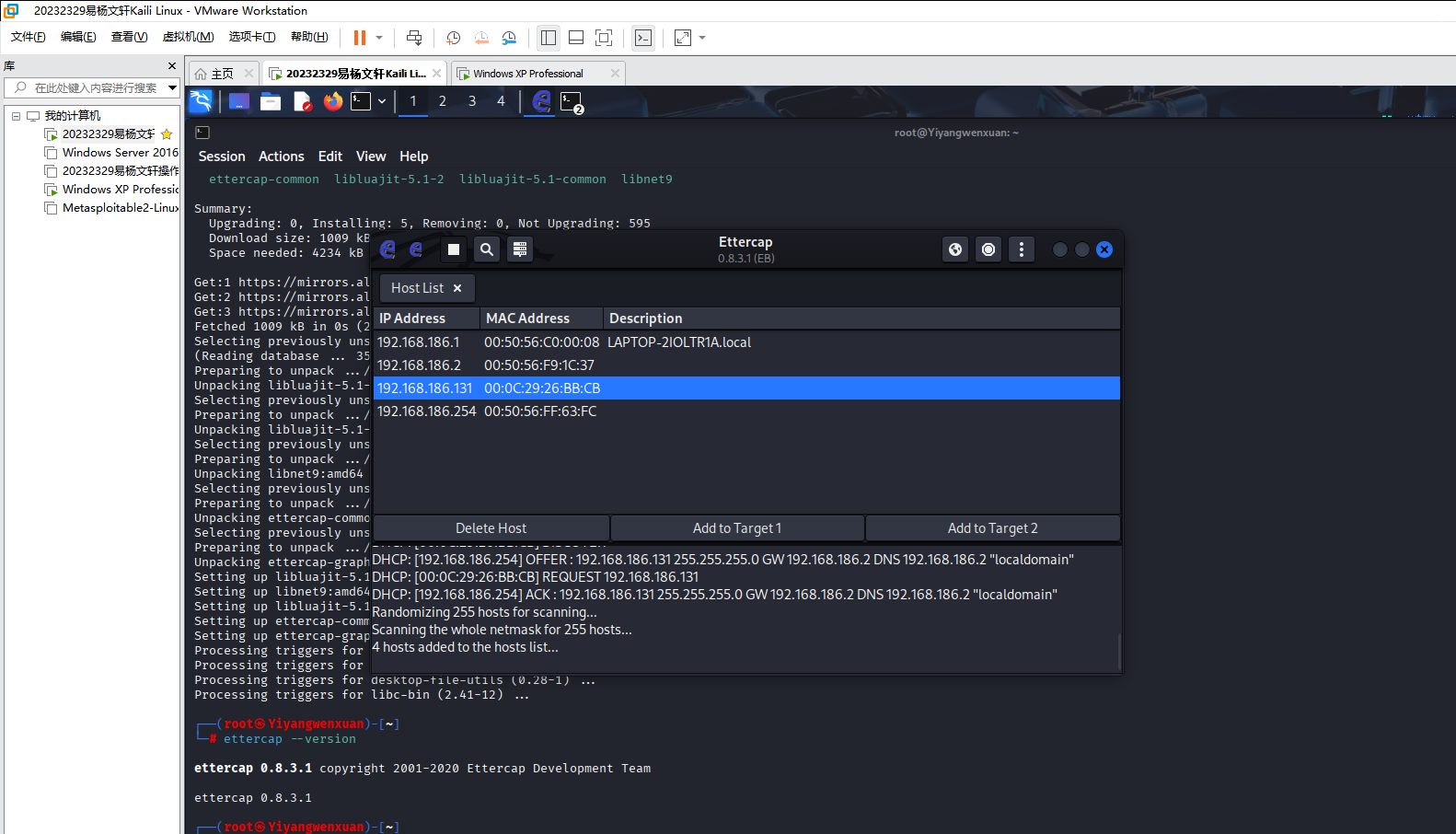
Task: Send Ctrl+Alt+Del to the virtual machine
Action: [x=414, y=38]
